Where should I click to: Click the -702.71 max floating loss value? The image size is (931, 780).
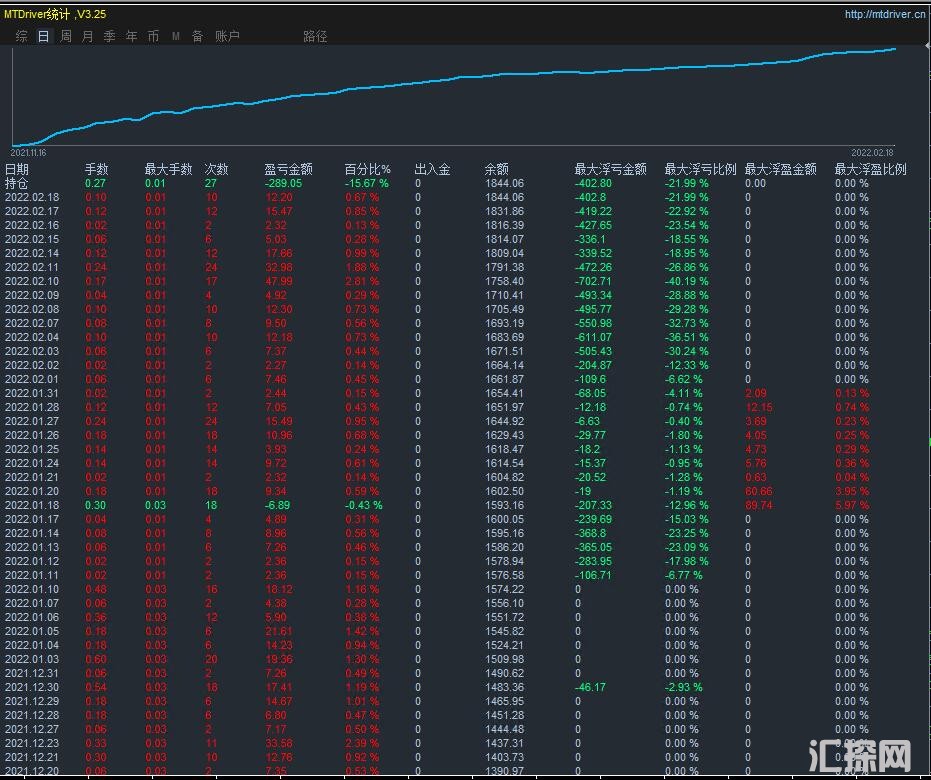[593, 281]
